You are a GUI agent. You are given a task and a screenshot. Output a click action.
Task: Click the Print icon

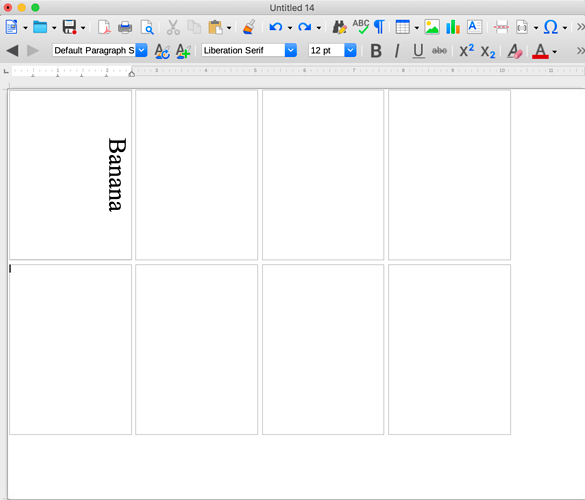click(125, 27)
